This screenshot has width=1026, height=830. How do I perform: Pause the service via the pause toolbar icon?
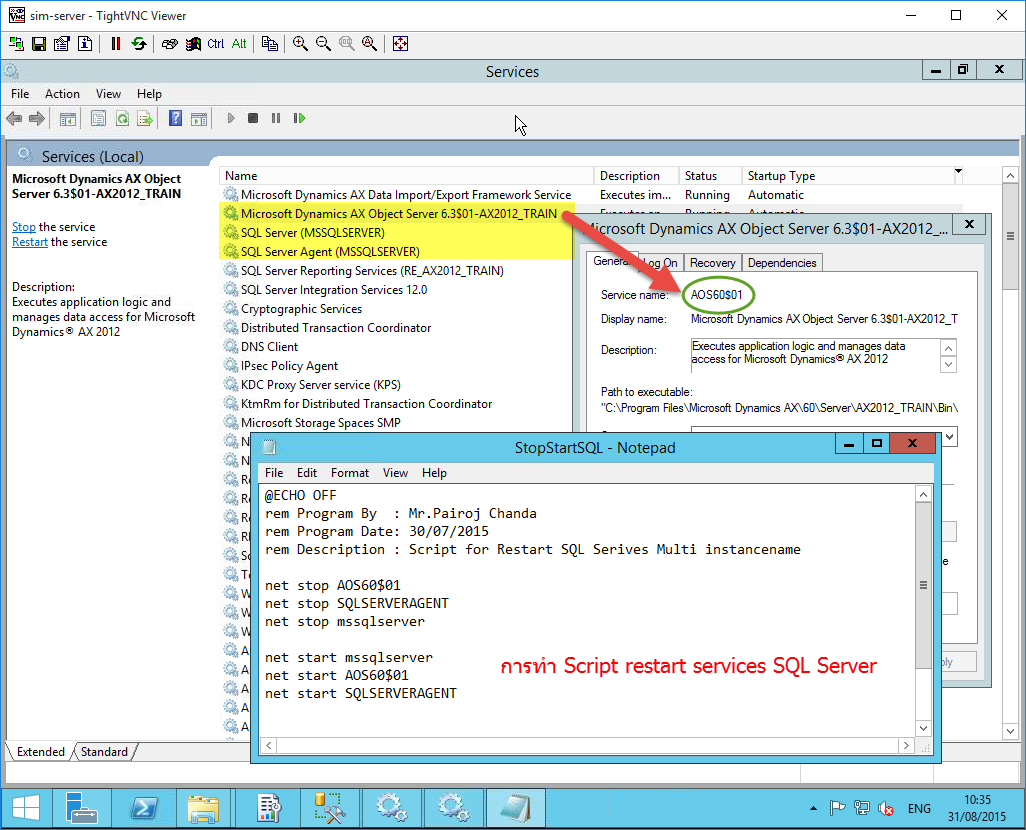[276, 118]
